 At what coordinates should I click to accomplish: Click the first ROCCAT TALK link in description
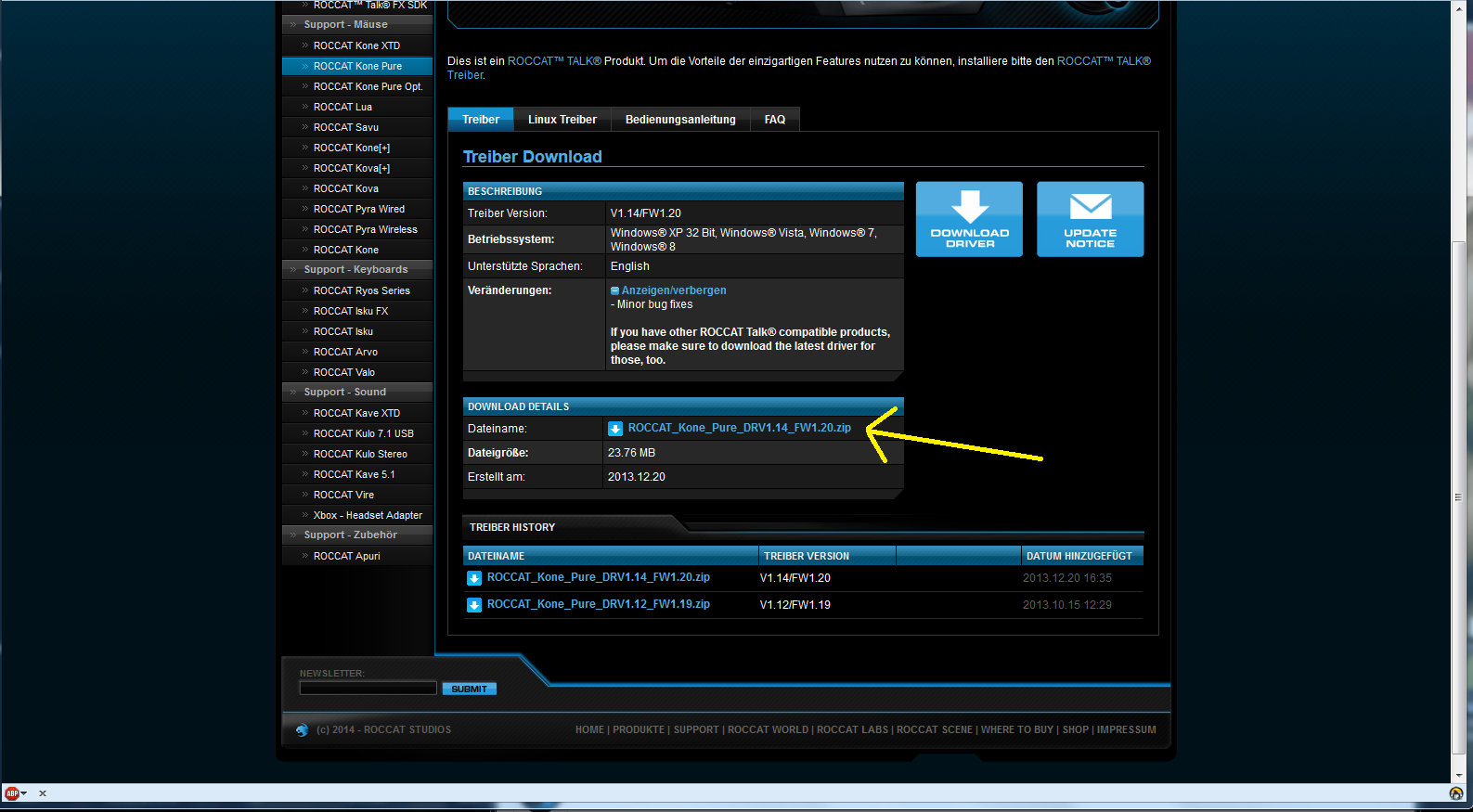point(554,61)
